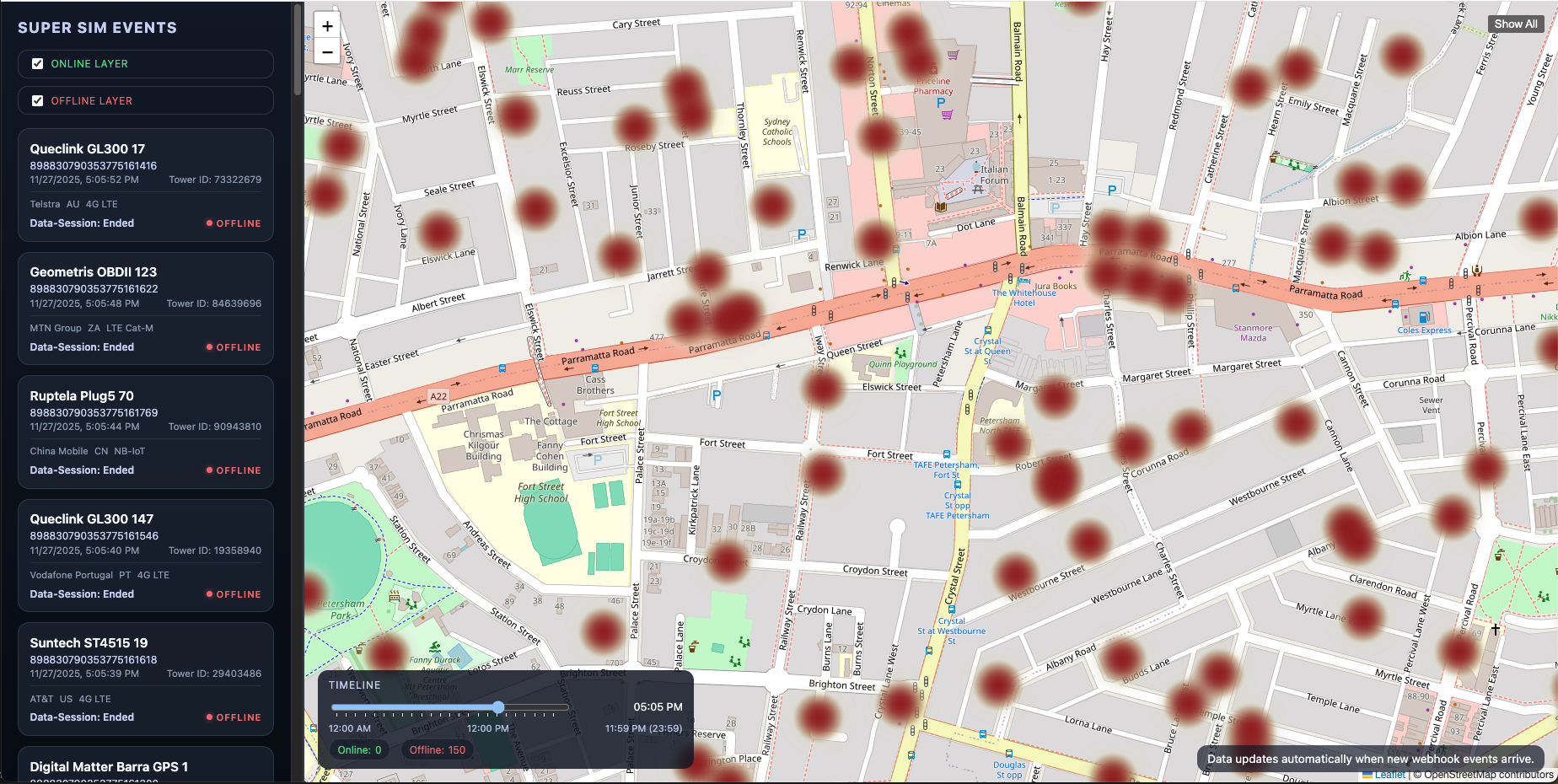This screenshot has height=784, width=1558.
Task: Select the Geometris OBDII 123 device card
Action: (x=145, y=309)
